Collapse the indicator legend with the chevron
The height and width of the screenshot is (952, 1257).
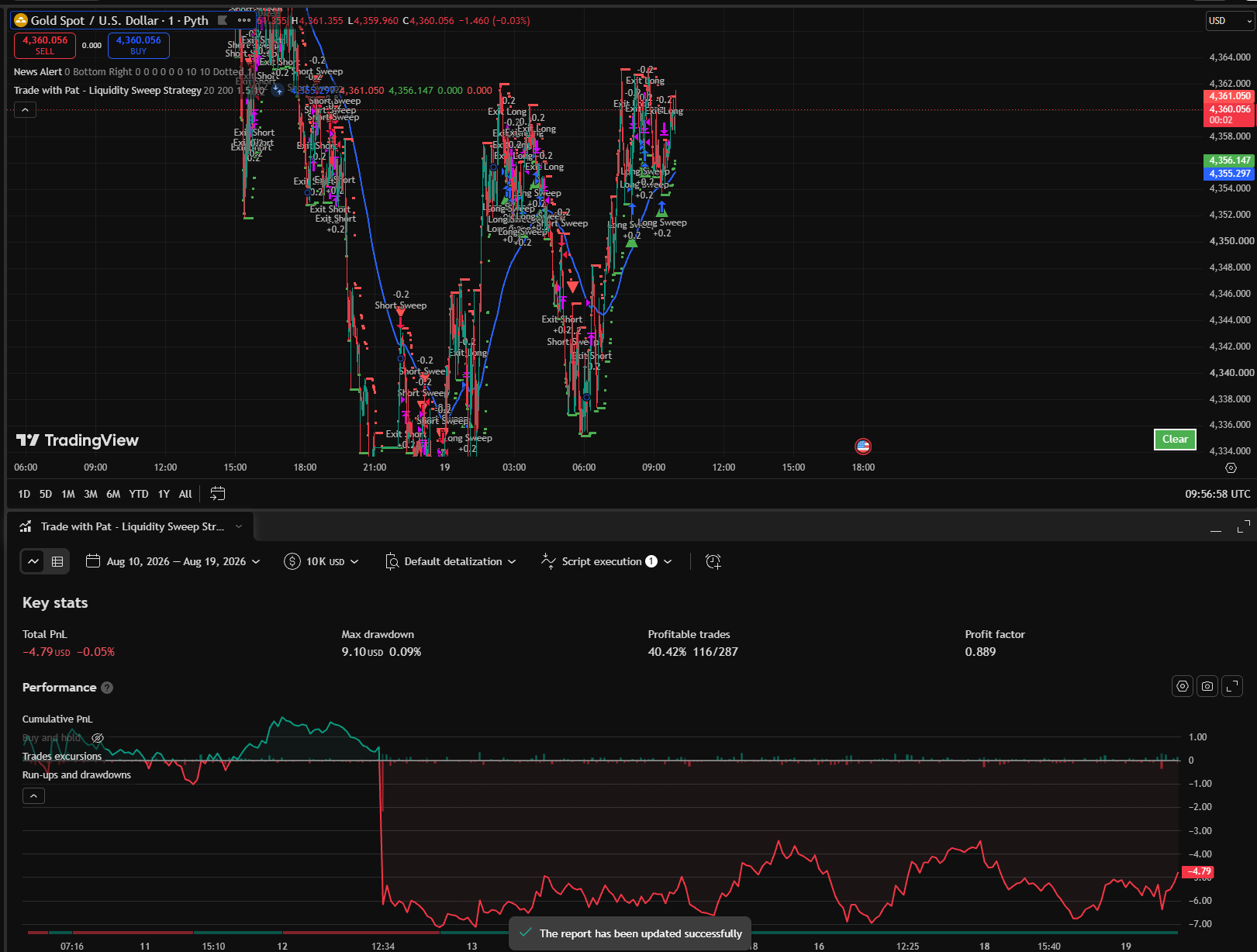25,110
